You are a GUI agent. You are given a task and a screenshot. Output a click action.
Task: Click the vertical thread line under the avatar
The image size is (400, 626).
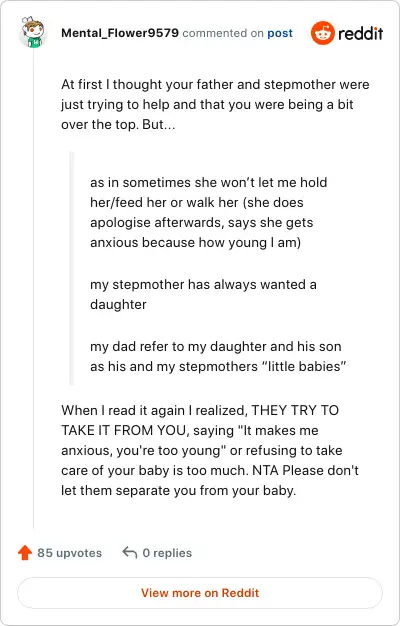click(34, 287)
